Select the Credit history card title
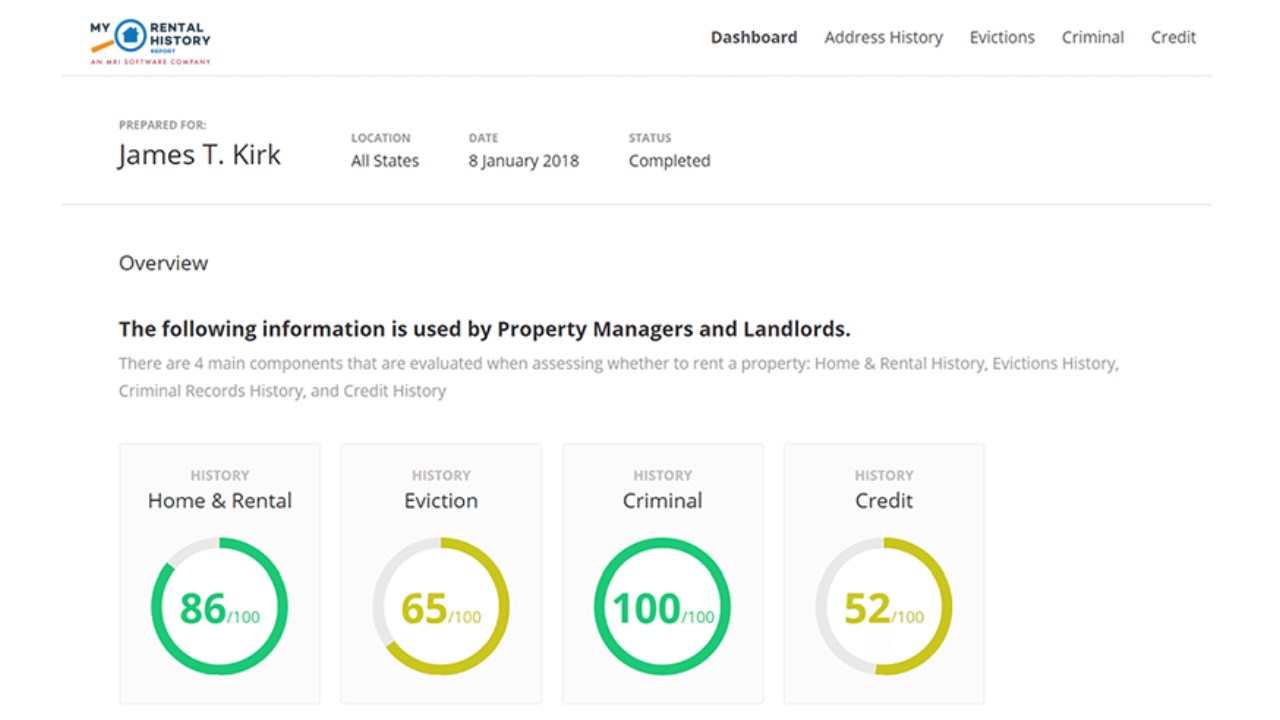The height and width of the screenshot is (720, 1280). [x=884, y=501]
